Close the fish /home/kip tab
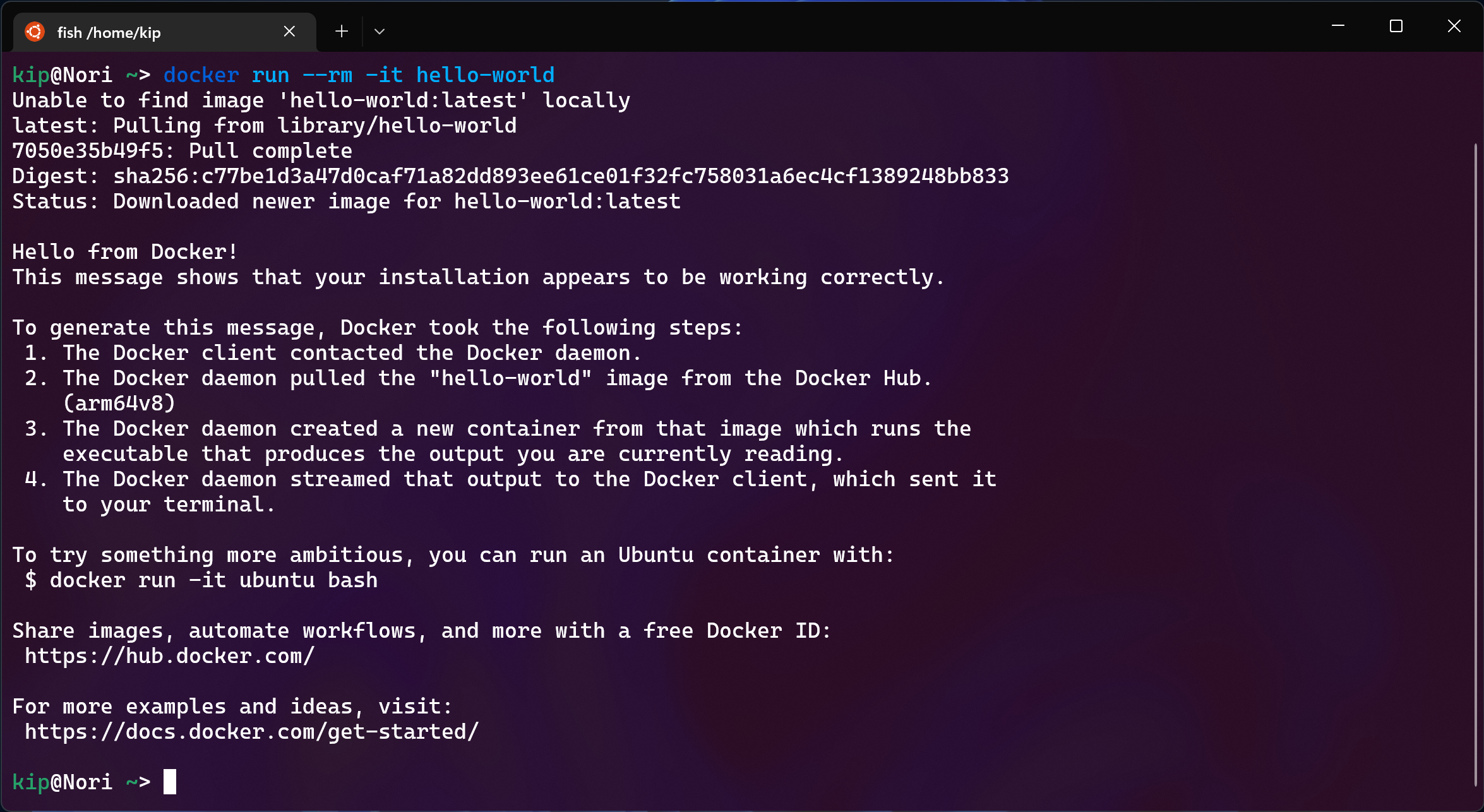 coord(289,31)
